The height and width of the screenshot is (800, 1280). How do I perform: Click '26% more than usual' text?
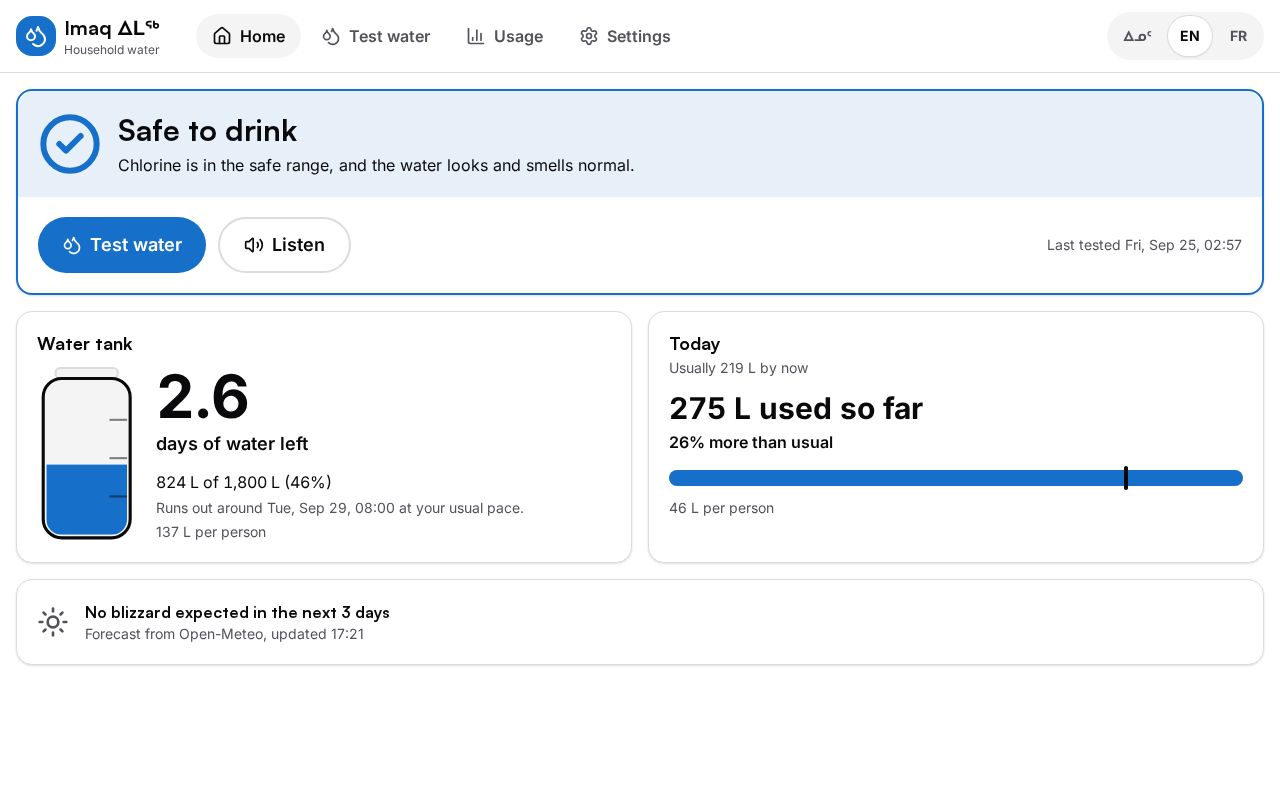pos(751,442)
